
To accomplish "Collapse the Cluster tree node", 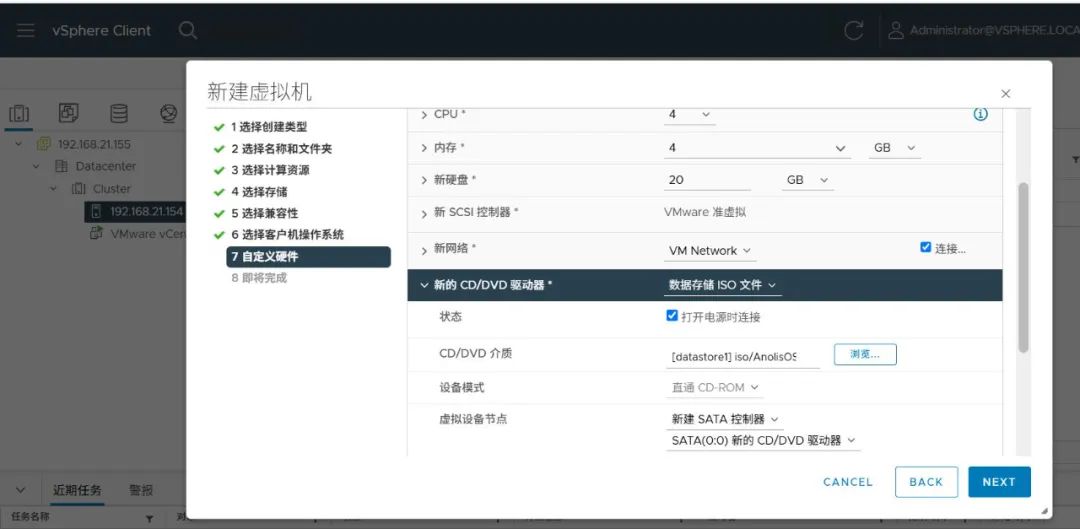I will point(54,188).
